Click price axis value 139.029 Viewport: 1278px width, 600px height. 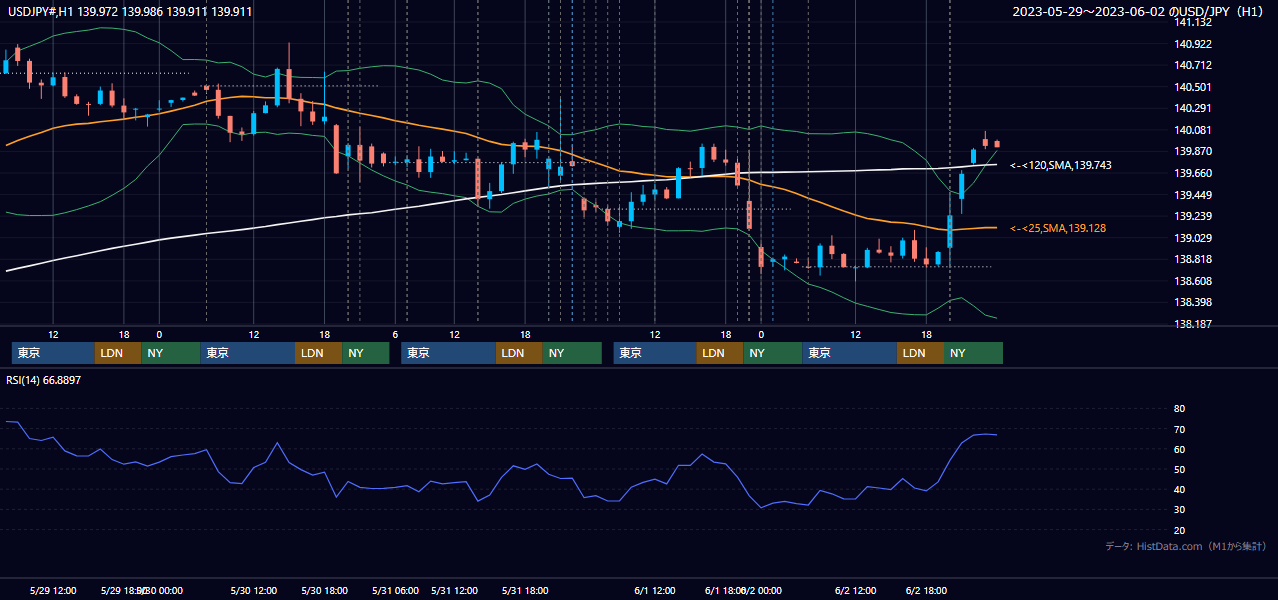(1192, 238)
